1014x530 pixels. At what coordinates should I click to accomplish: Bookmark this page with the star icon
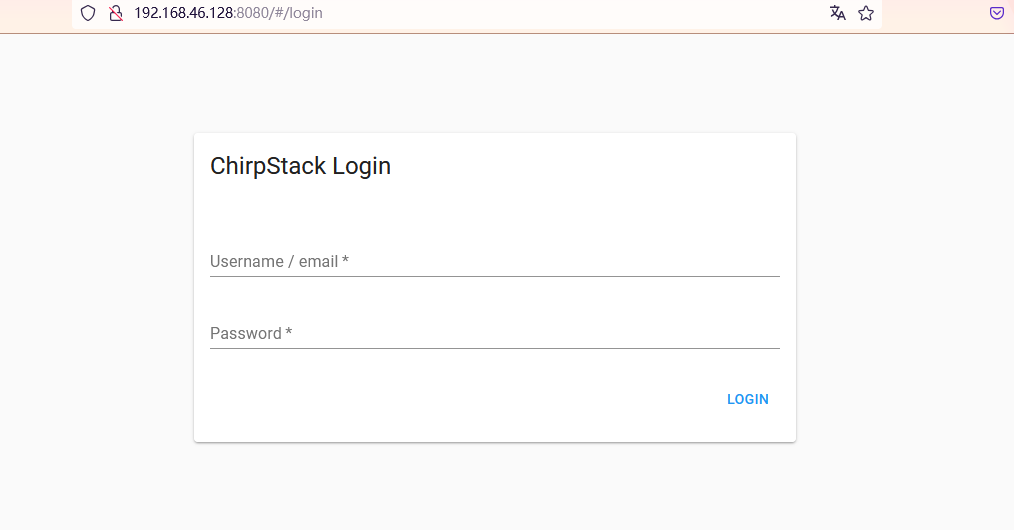tap(866, 13)
